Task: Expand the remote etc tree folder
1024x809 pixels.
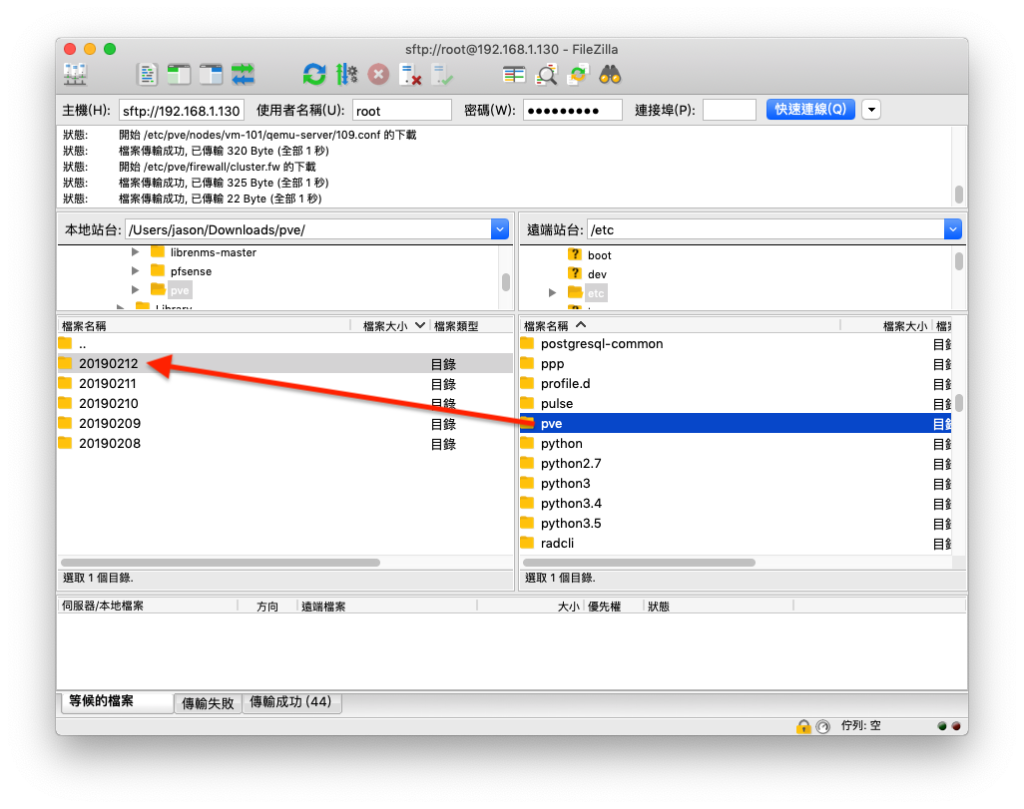Action: click(x=552, y=293)
